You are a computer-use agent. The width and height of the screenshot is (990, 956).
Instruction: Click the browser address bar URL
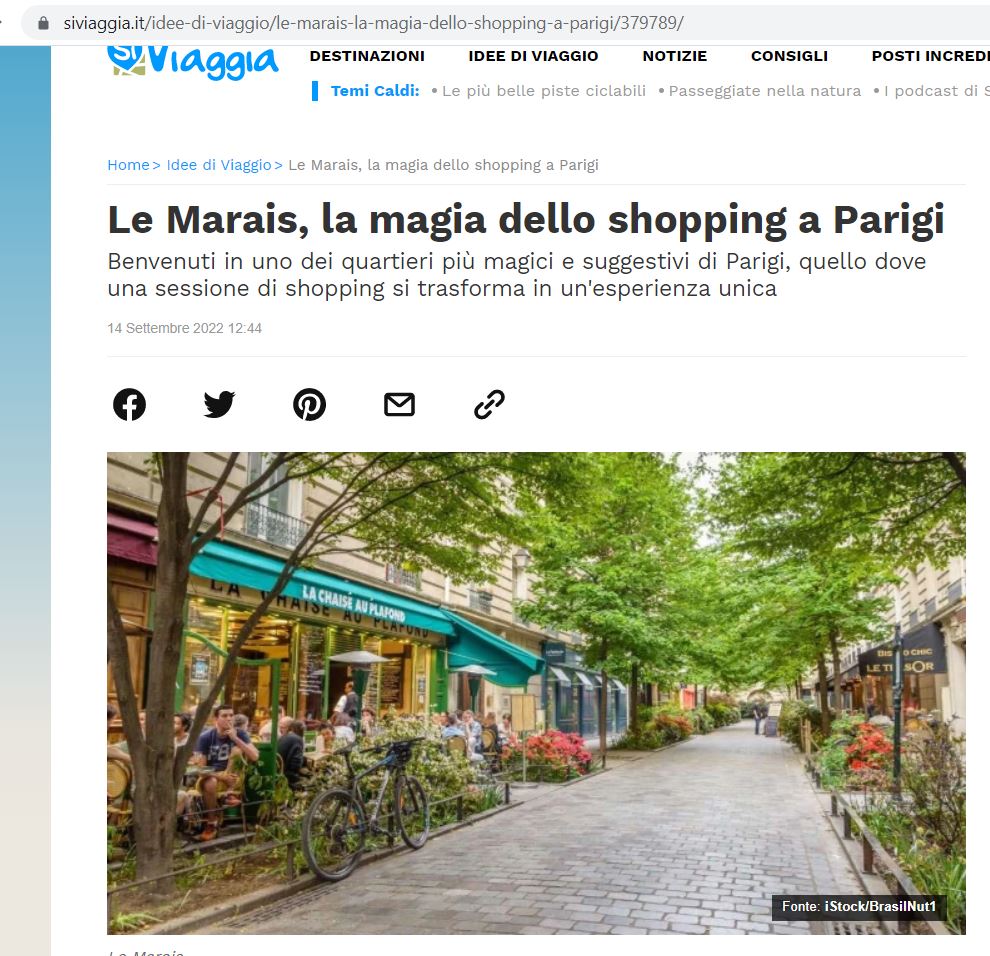click(373, 23)
